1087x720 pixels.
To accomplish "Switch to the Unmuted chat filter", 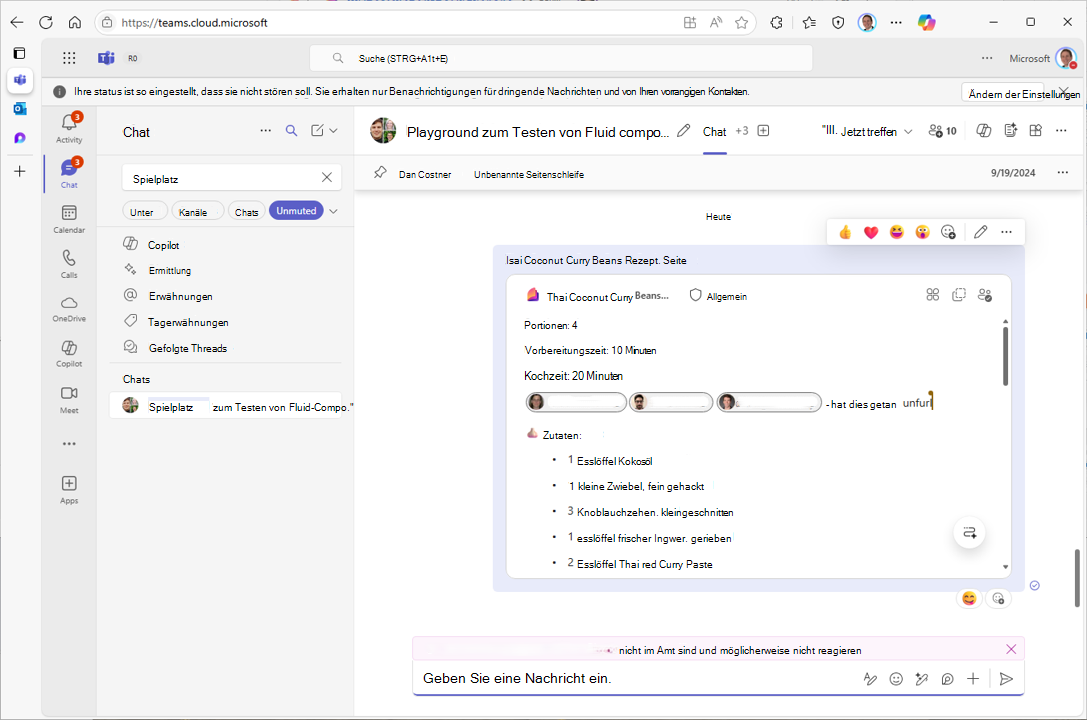I will click(295, 210).
